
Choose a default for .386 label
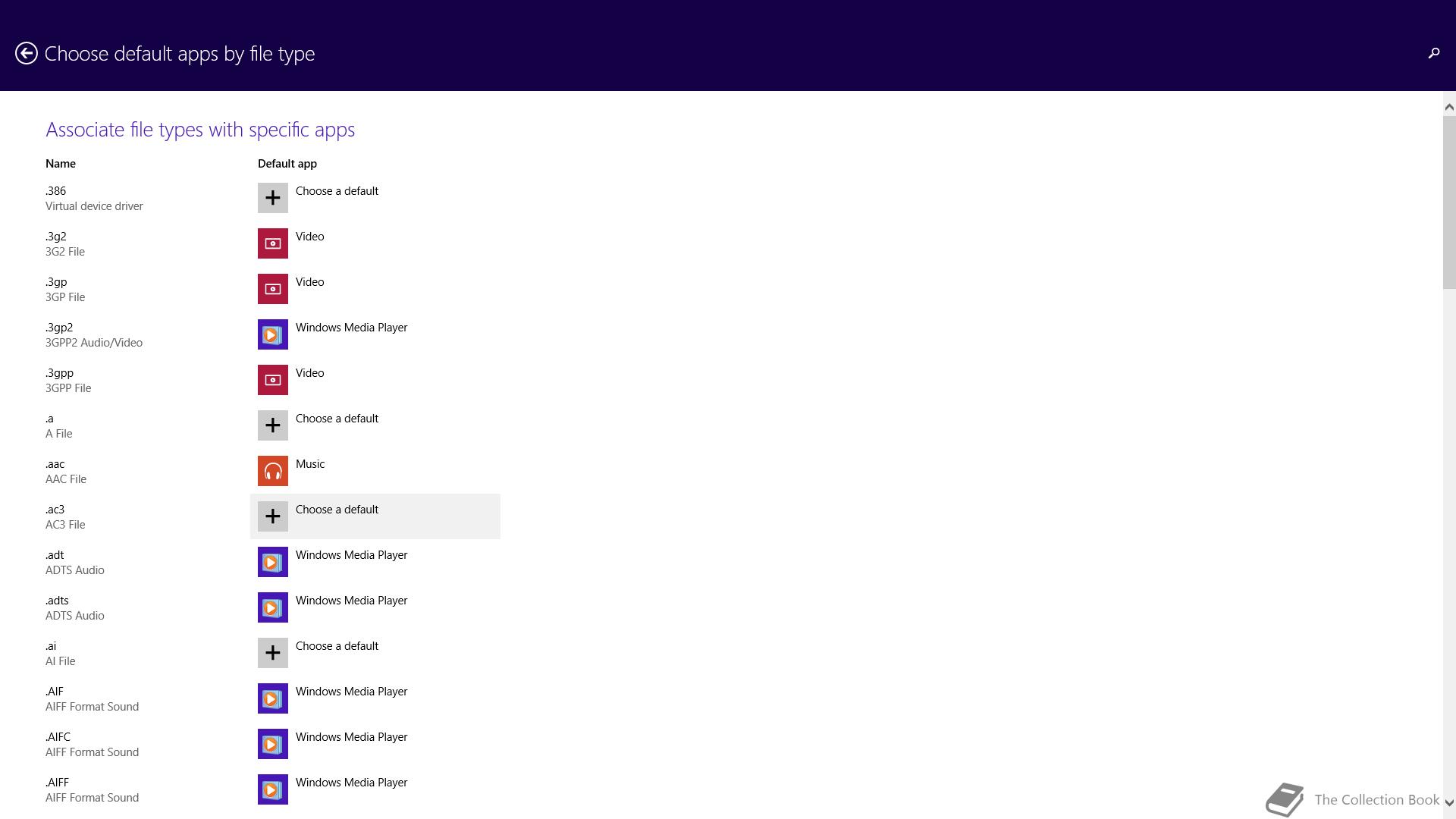pyautogui.click(x=337, y=191)
